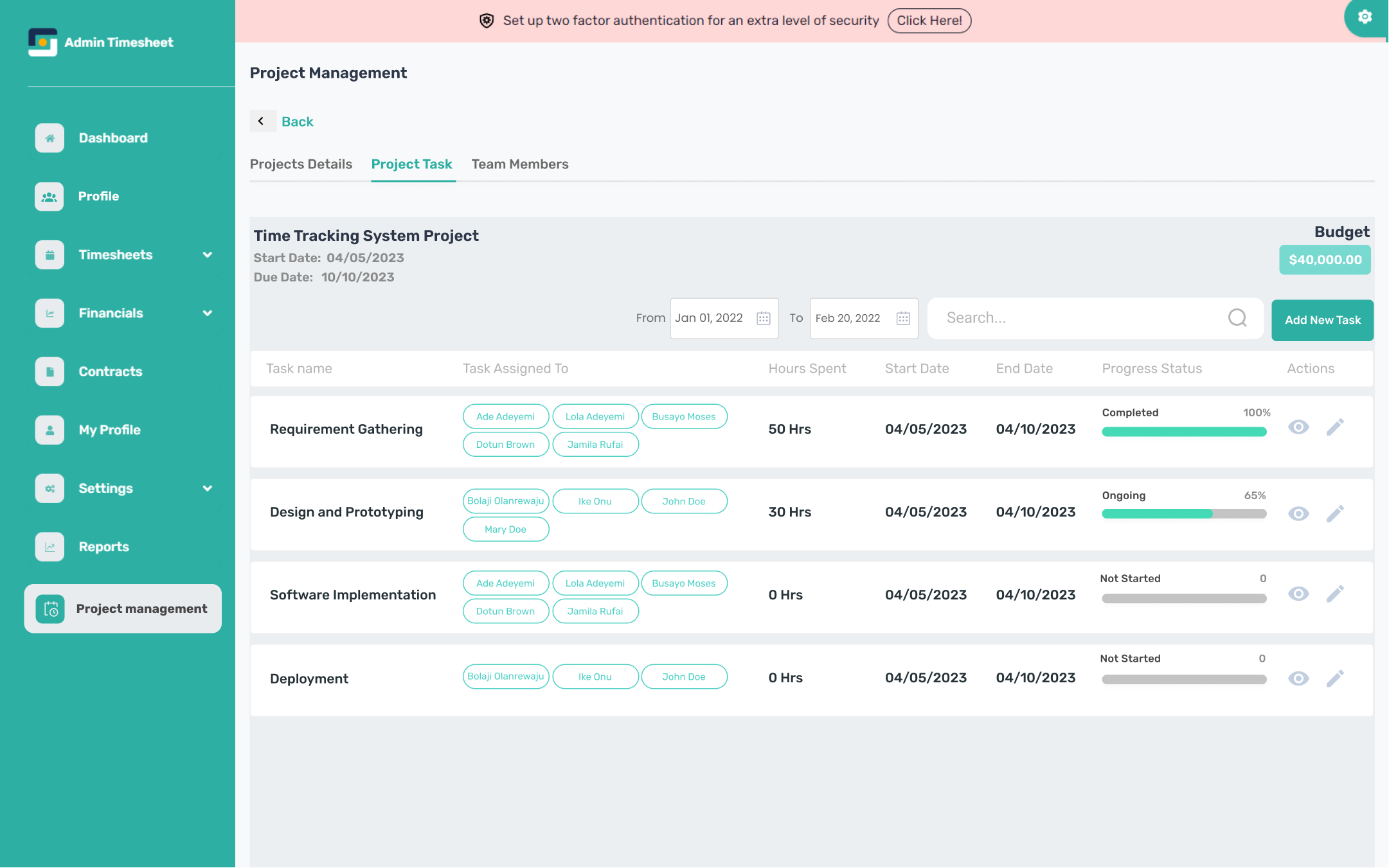1389x868 pixels.
Task: Open the From date calendar icon
Action: [x=763, y=318]
